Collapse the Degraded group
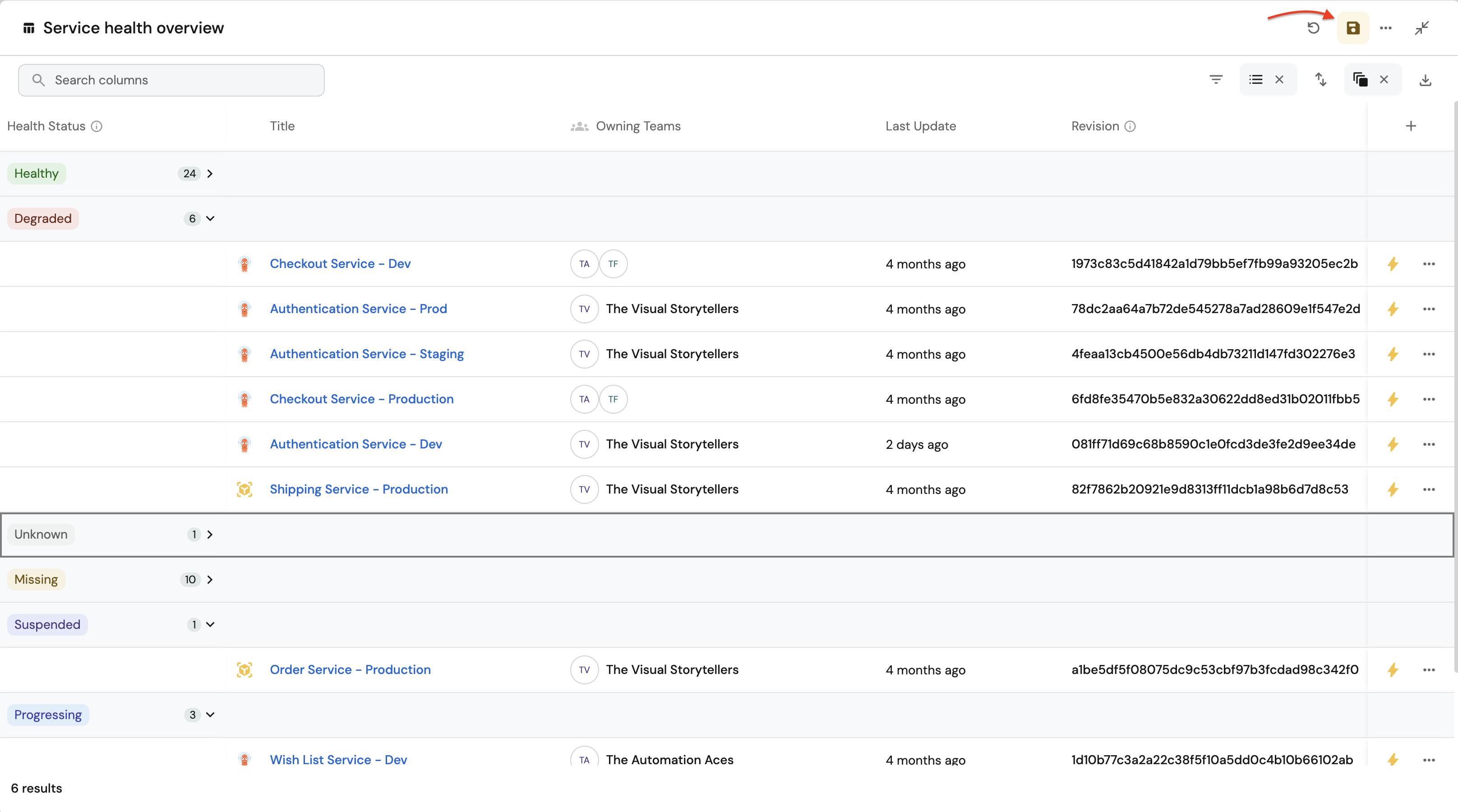This screenshot has width=1458, height=812. (x=210, y=218)
